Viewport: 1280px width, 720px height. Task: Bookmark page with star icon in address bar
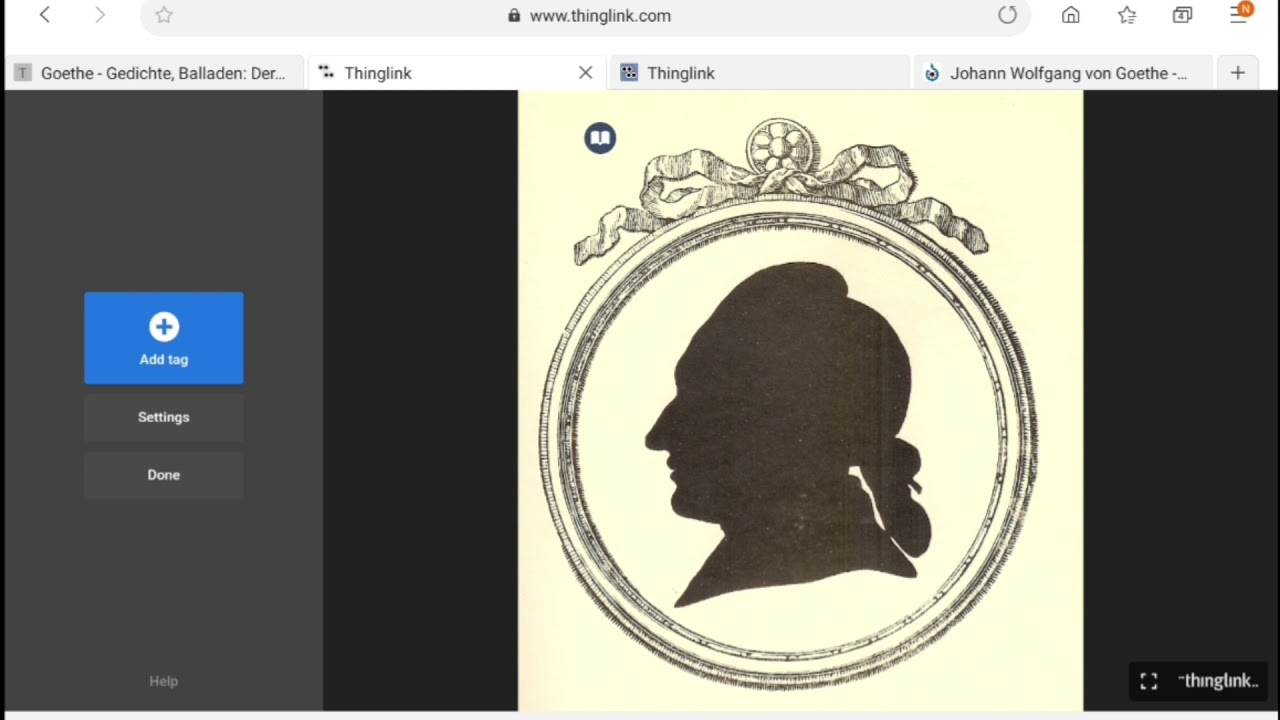tap(164, 15)
